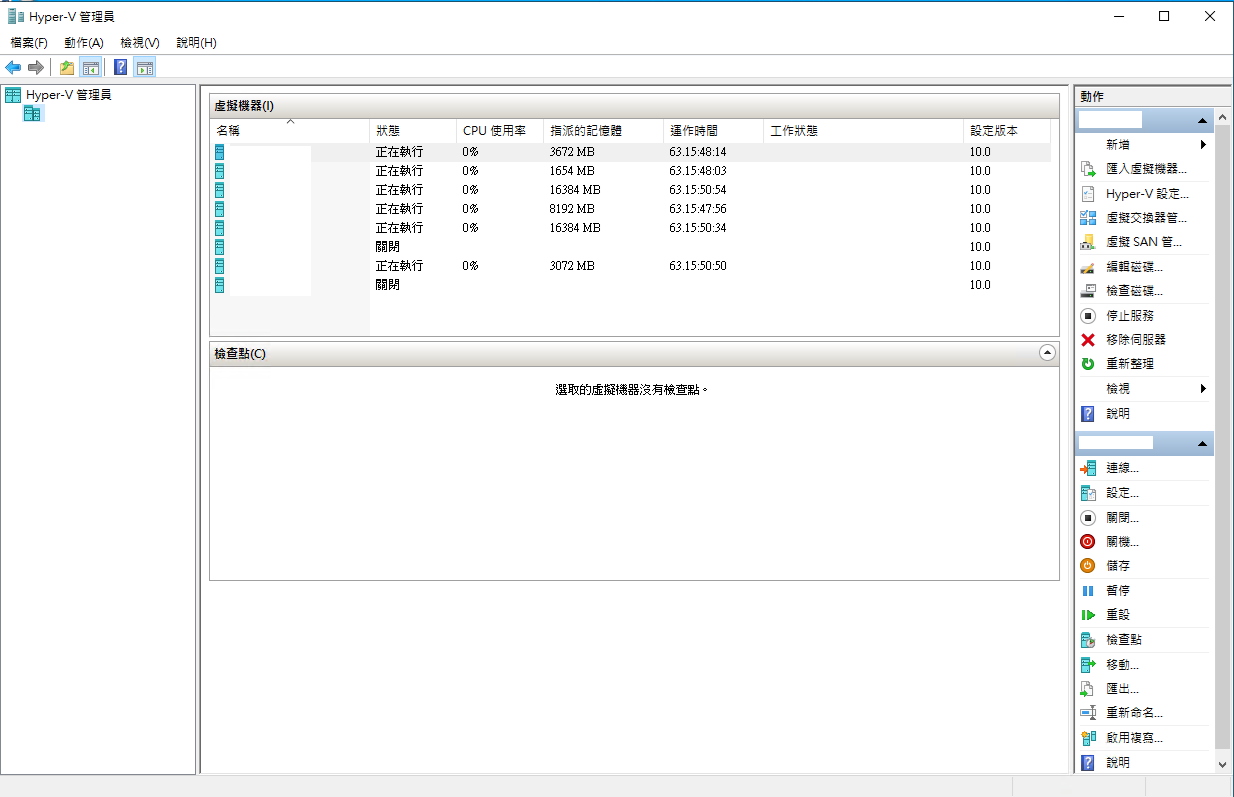
Task: Select Hyper-V 管理員 root node in tree
Action: [x=69, y=95]
